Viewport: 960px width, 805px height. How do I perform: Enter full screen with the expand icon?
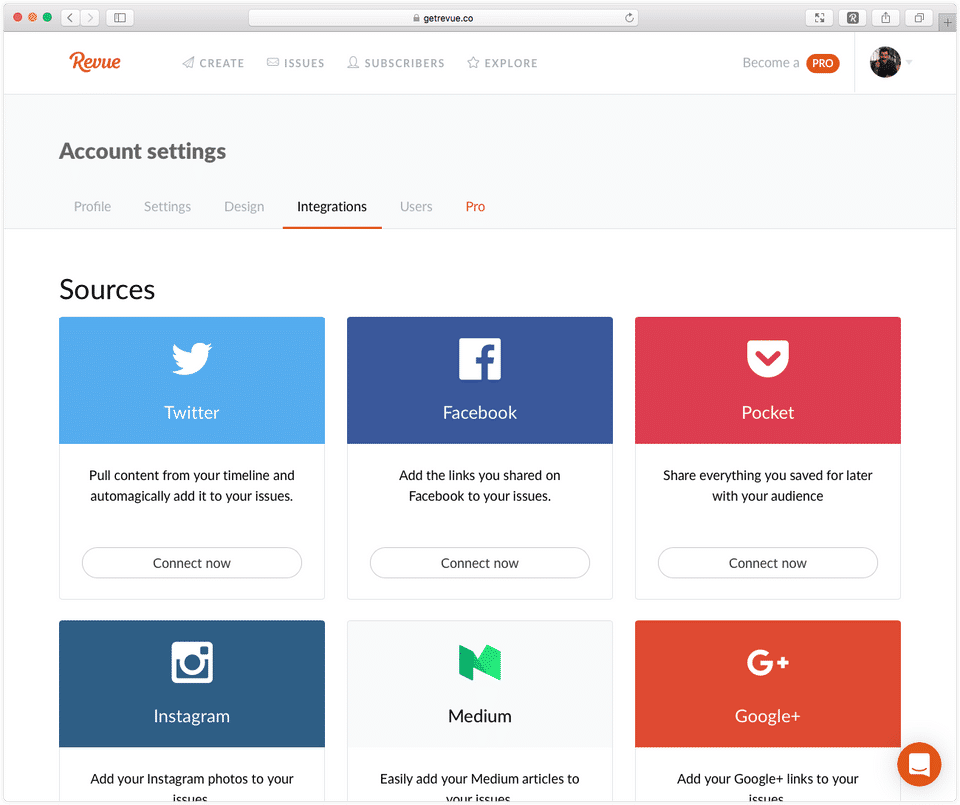[819, 18]
